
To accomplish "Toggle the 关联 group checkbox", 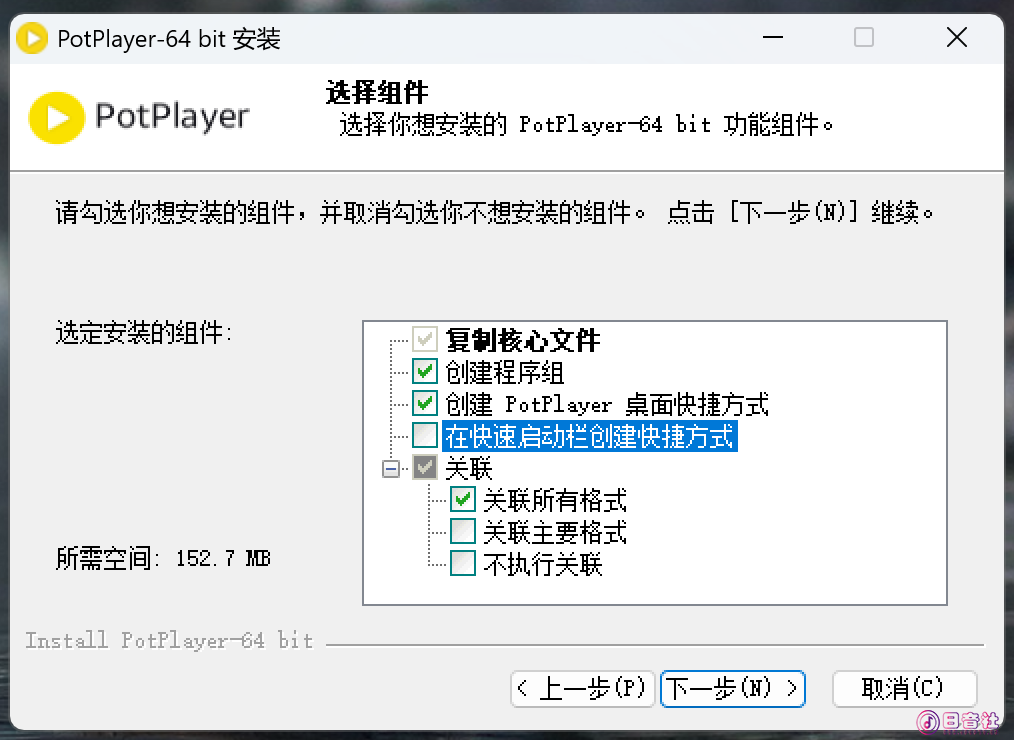I will (x=424, y=467).
